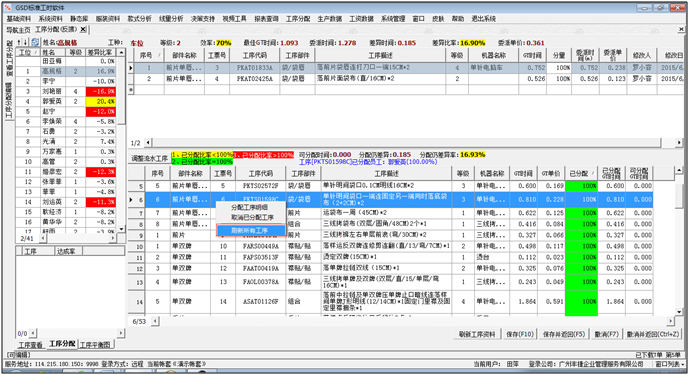Screen dimensions: 690x375
Task: Open the 工资数据 menu
Action: 361,18
